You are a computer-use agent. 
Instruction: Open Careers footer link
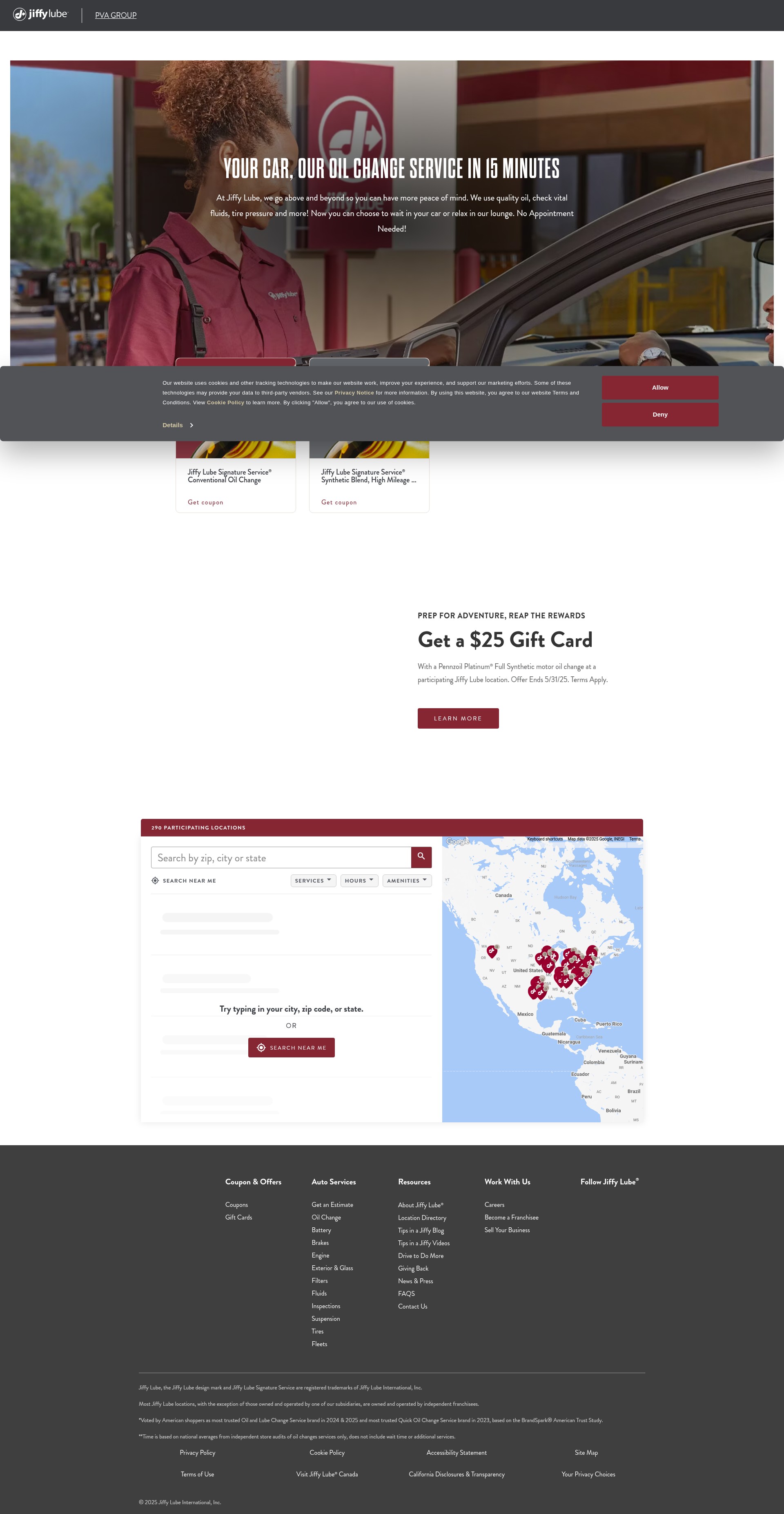coord(494,1205)
